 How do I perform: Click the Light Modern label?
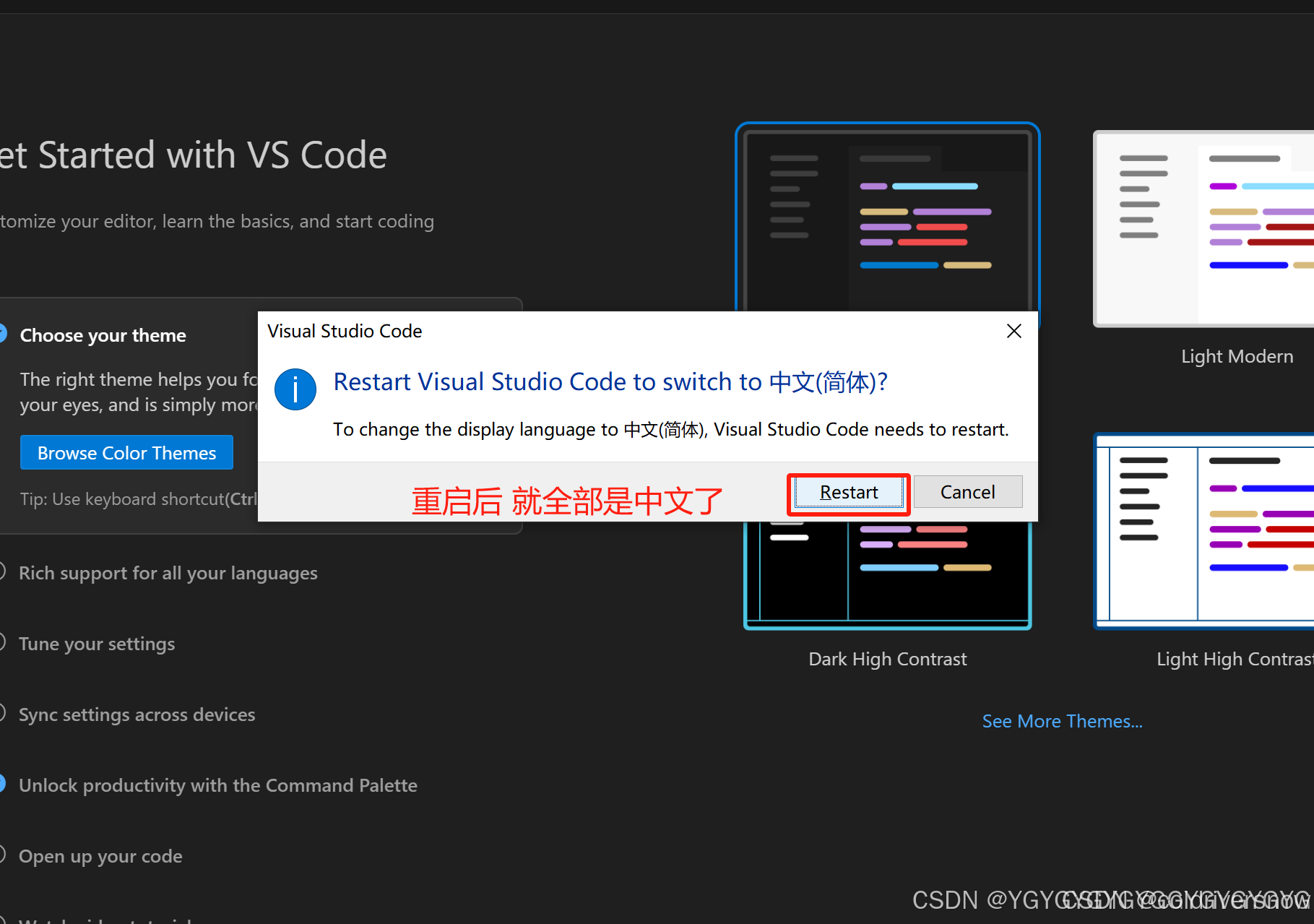point(1237,356)
